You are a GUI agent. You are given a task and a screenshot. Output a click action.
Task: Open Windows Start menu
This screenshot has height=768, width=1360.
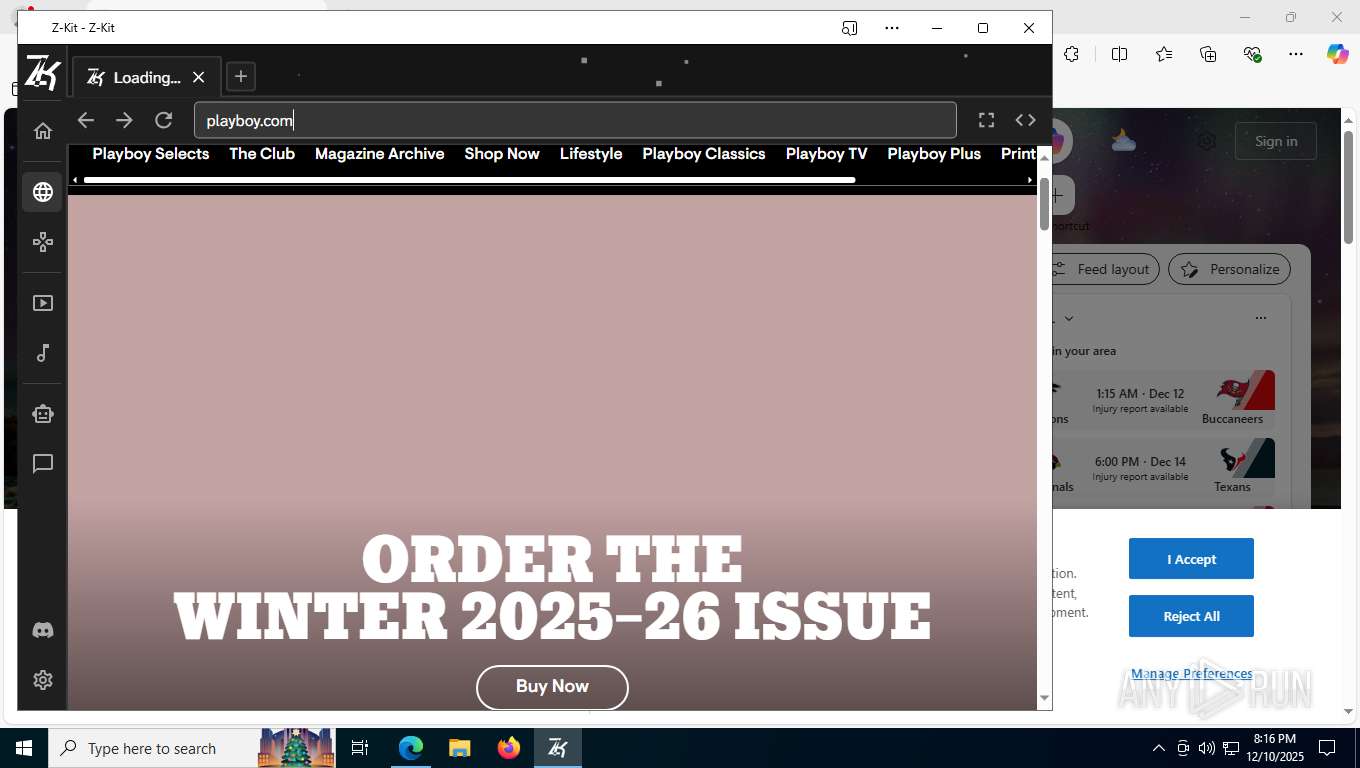[x=24, y=748]
